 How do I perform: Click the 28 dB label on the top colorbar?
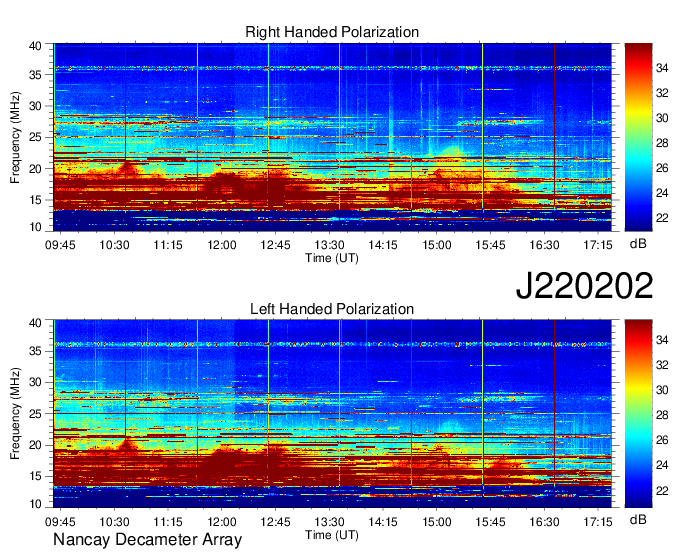(662, 143)
